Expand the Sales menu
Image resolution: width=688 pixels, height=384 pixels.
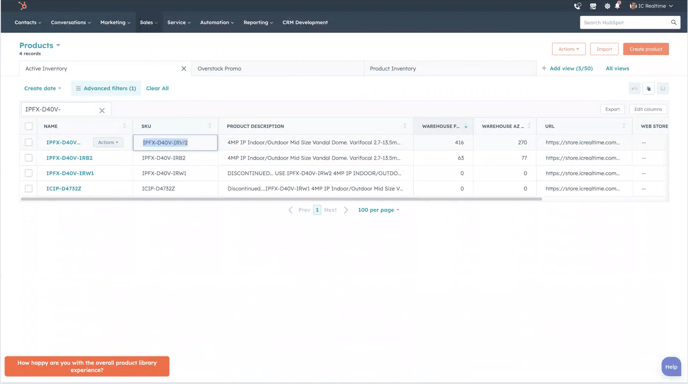(x=148, y=22)
